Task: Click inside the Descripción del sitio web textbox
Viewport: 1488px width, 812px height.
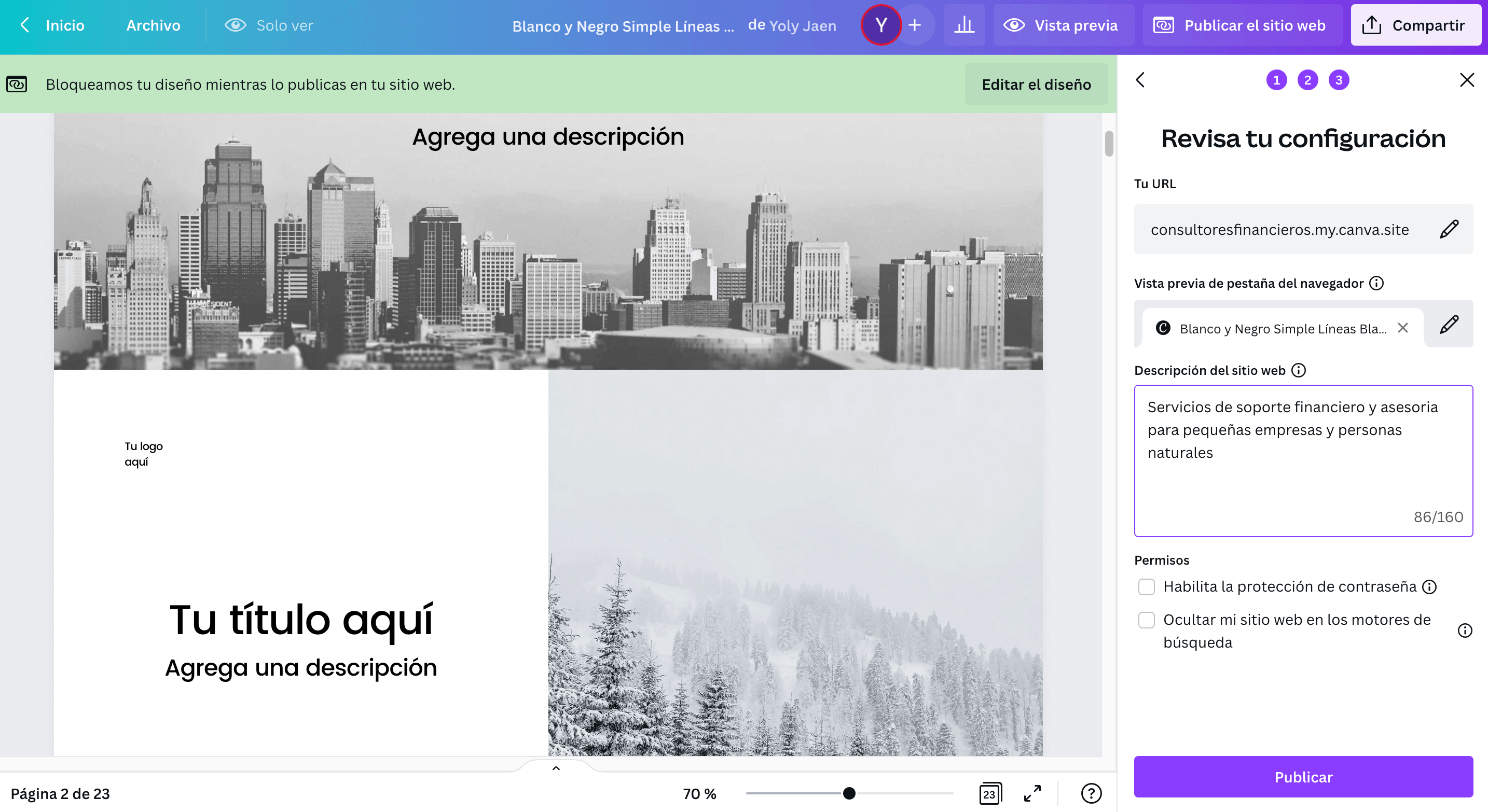Action: coord(1303,460)
